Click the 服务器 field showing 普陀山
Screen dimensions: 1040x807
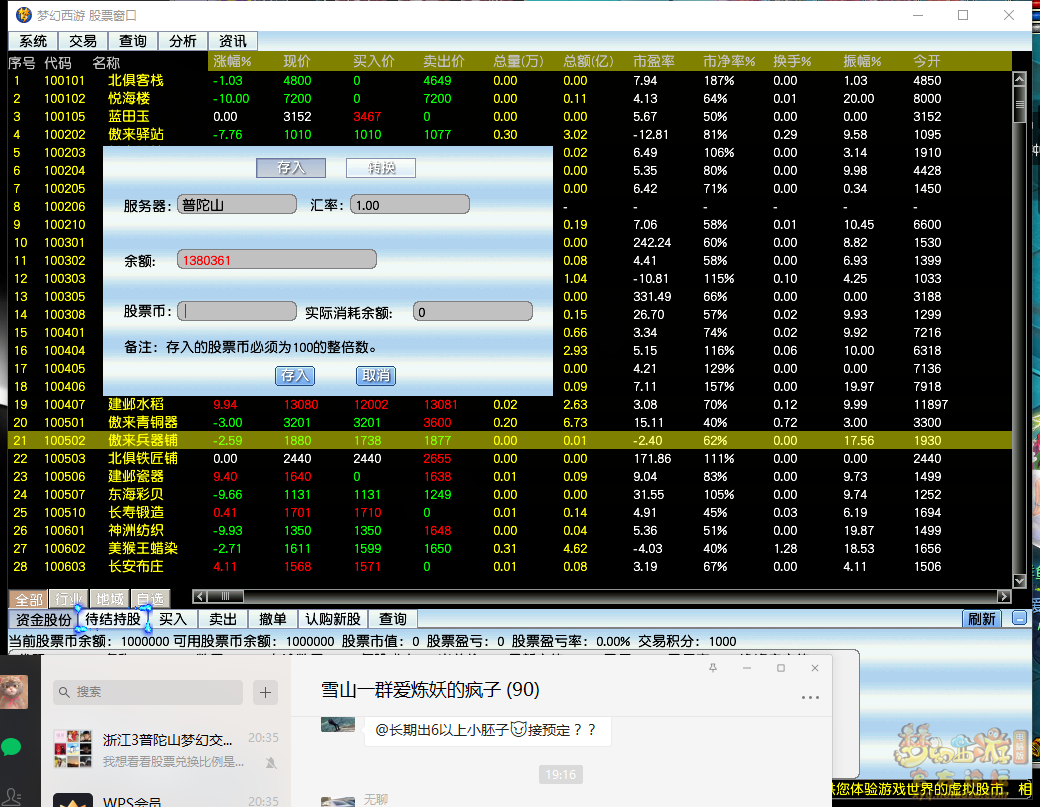pos(237,205)
